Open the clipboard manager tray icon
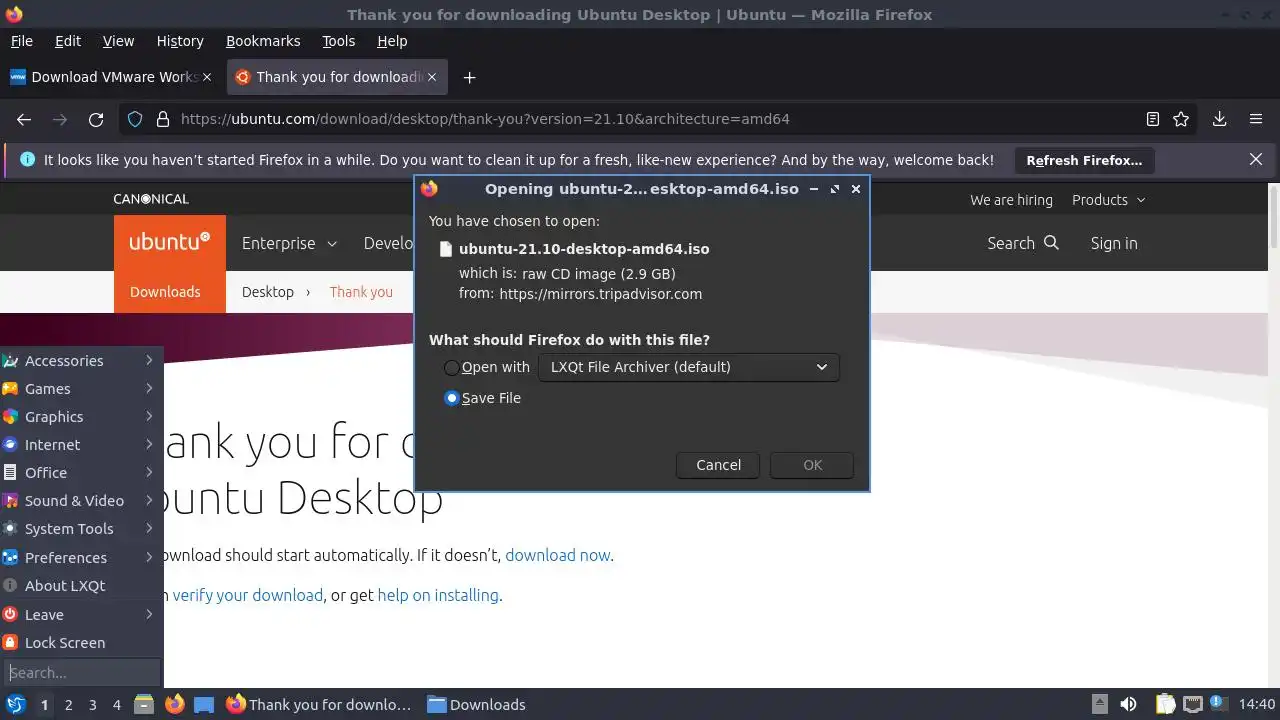Viewport: 1280px width, 720px height. point(1166,705)
